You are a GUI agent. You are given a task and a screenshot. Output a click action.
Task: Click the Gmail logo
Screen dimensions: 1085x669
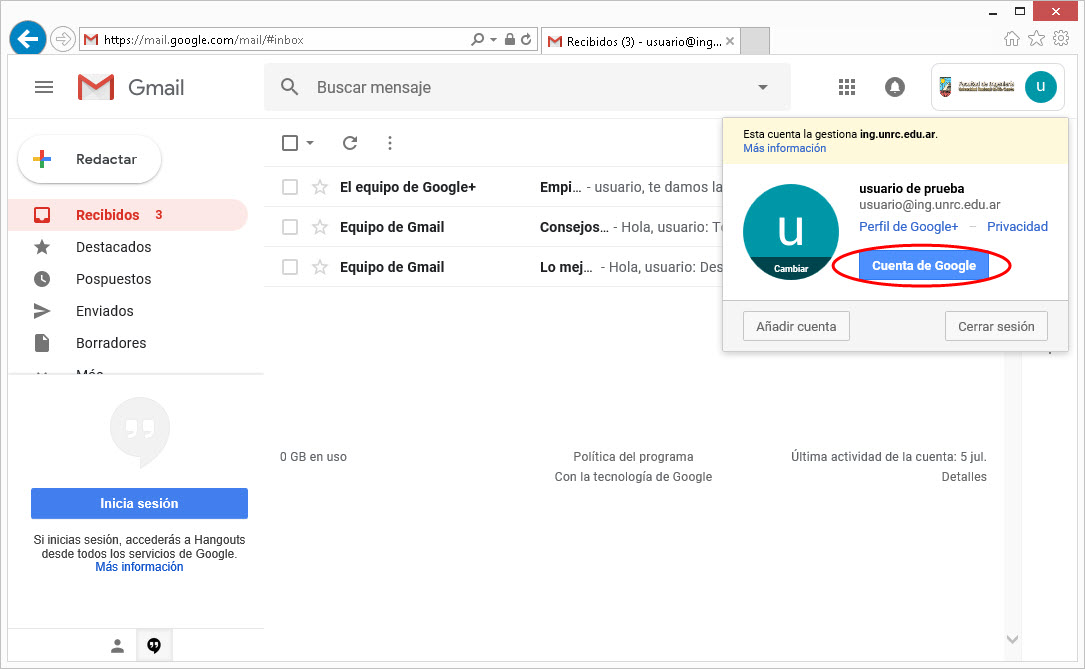pyautogui.click(x=131, y=87)
